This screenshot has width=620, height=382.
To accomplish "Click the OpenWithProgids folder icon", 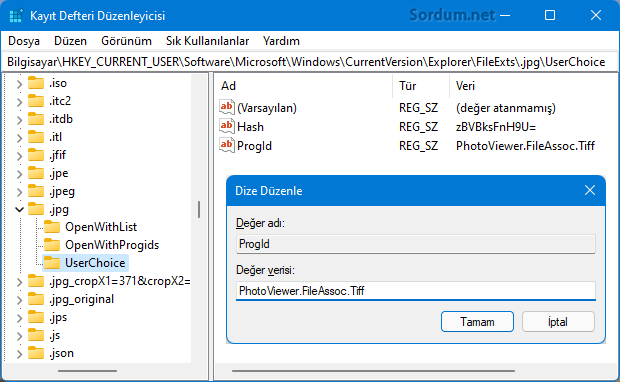I will (x=52, y=245).
